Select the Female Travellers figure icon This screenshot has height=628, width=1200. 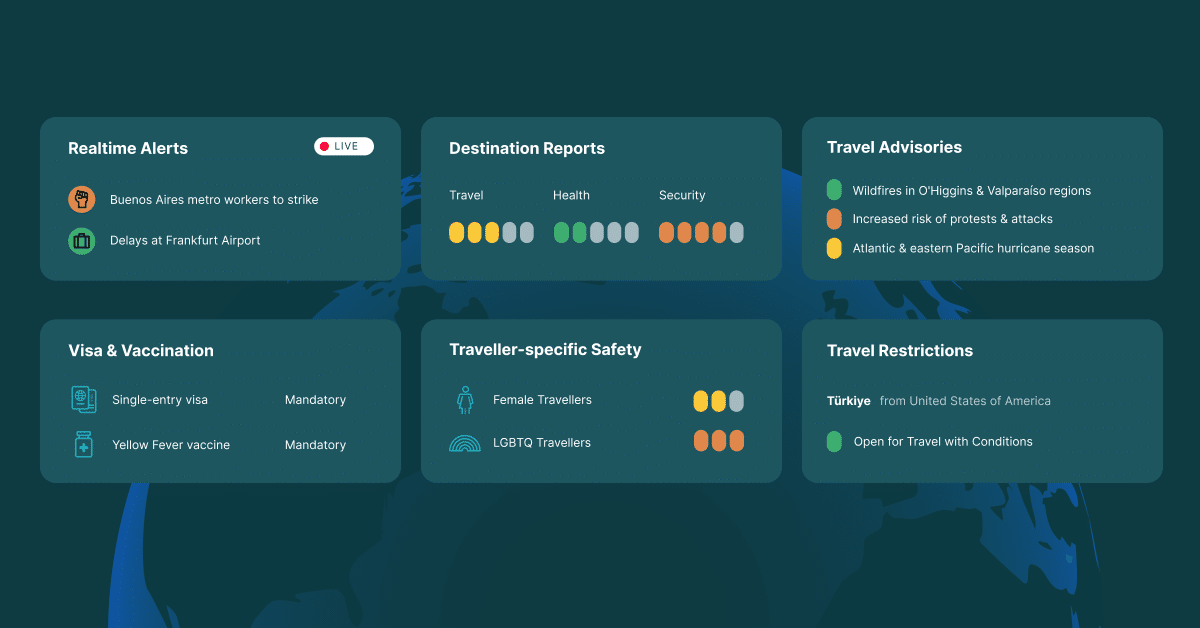463,399
